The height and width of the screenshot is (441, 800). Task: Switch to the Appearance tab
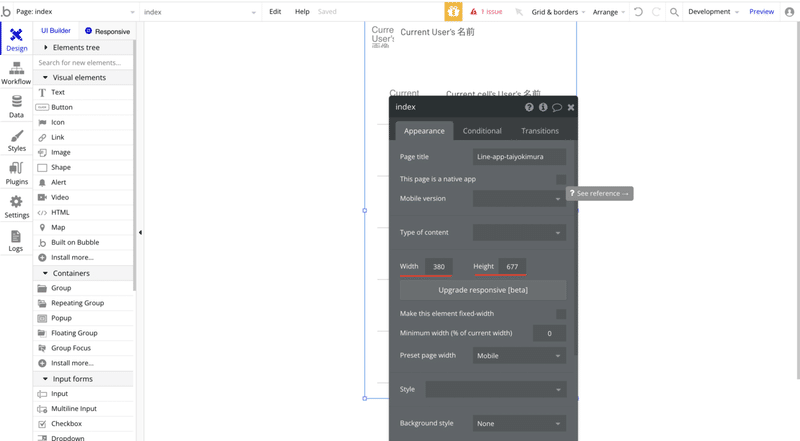(424, 131)
